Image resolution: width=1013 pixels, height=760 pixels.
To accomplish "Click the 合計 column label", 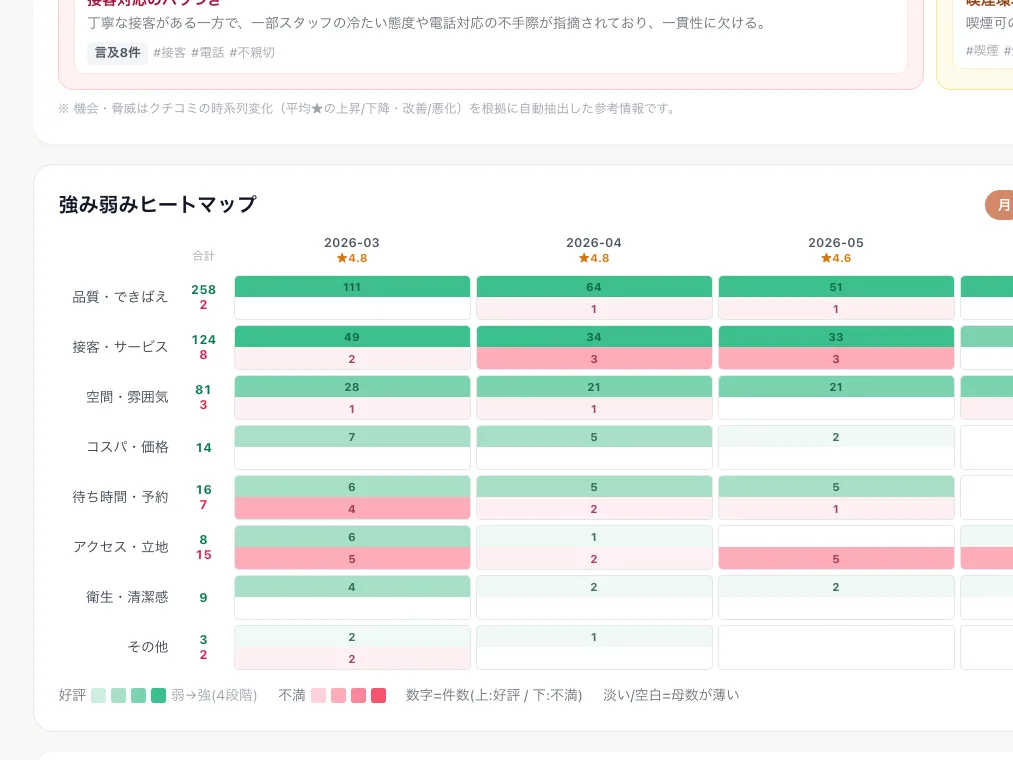I will [x=203, y=256].
